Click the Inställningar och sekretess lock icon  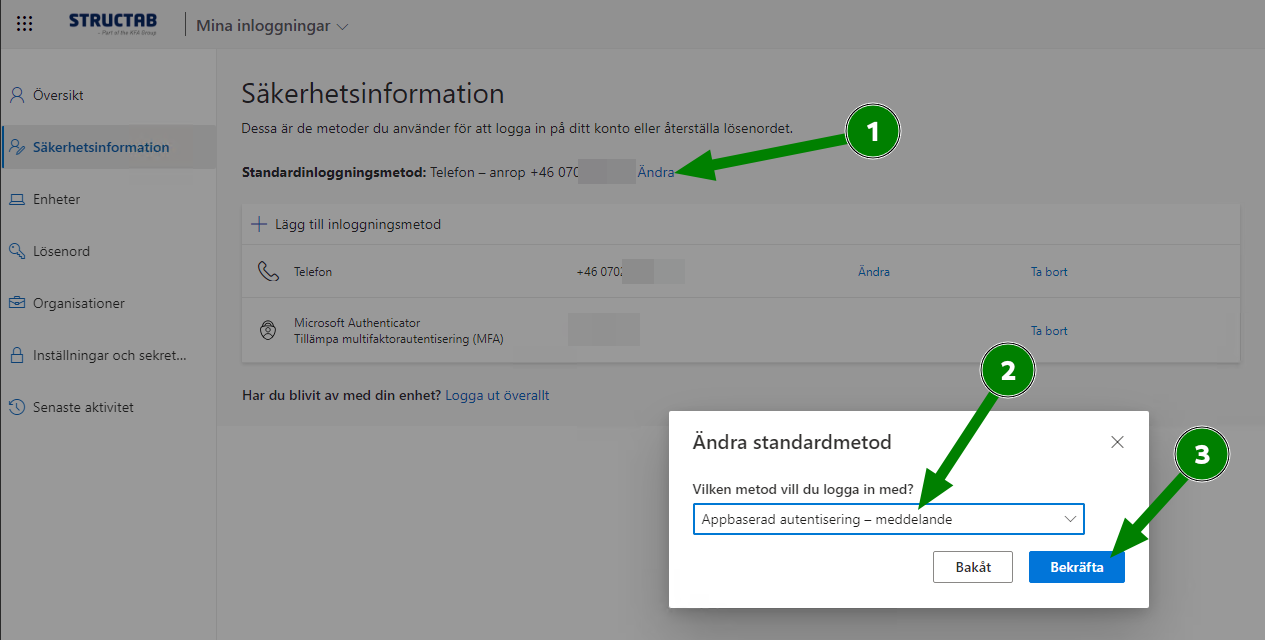tap(16, 355)
